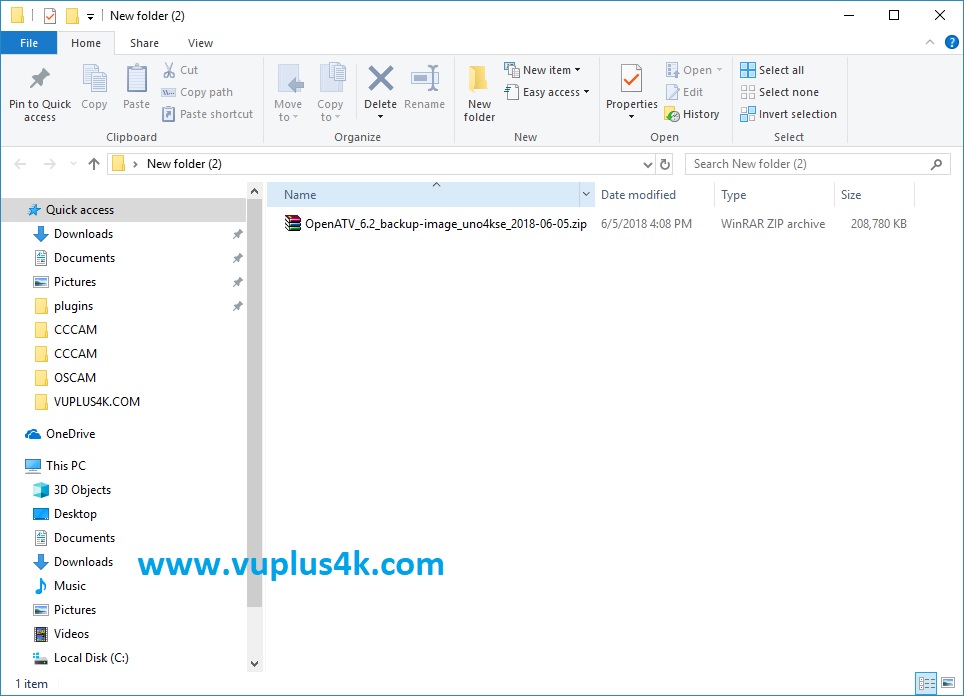Open the OSCAM folder
964x696 pixels.
75,378
